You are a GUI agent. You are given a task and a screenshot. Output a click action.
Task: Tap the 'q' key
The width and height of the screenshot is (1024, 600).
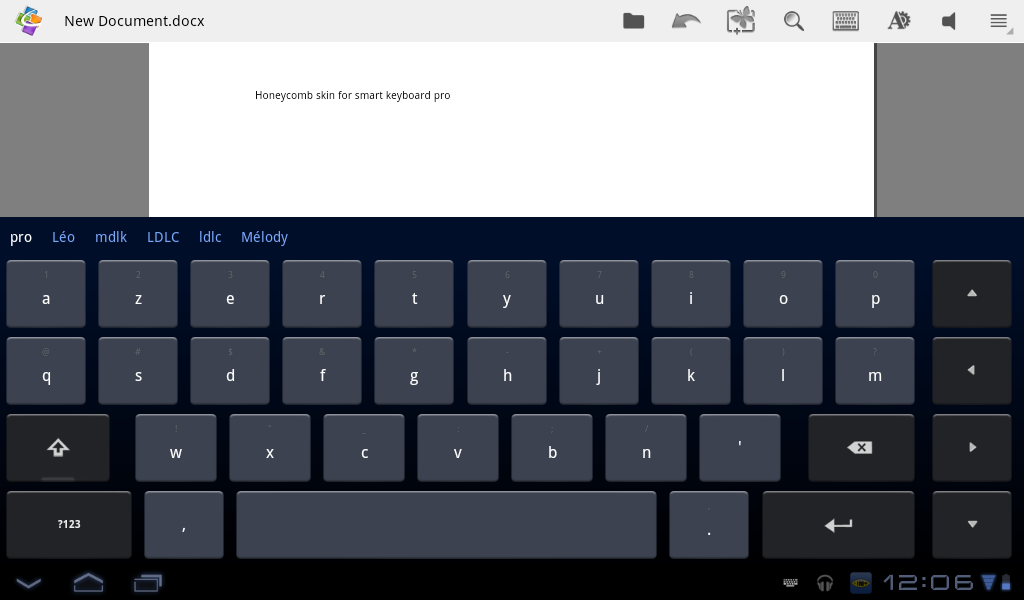46,371
